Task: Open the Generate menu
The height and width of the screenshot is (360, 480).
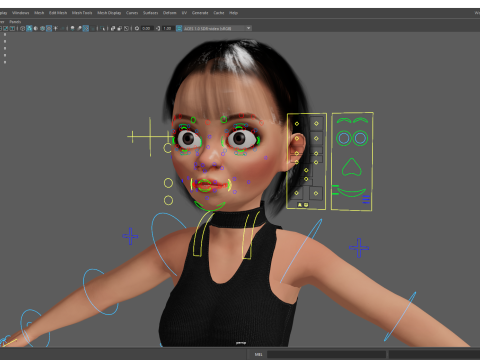Action: click(200, 13)
